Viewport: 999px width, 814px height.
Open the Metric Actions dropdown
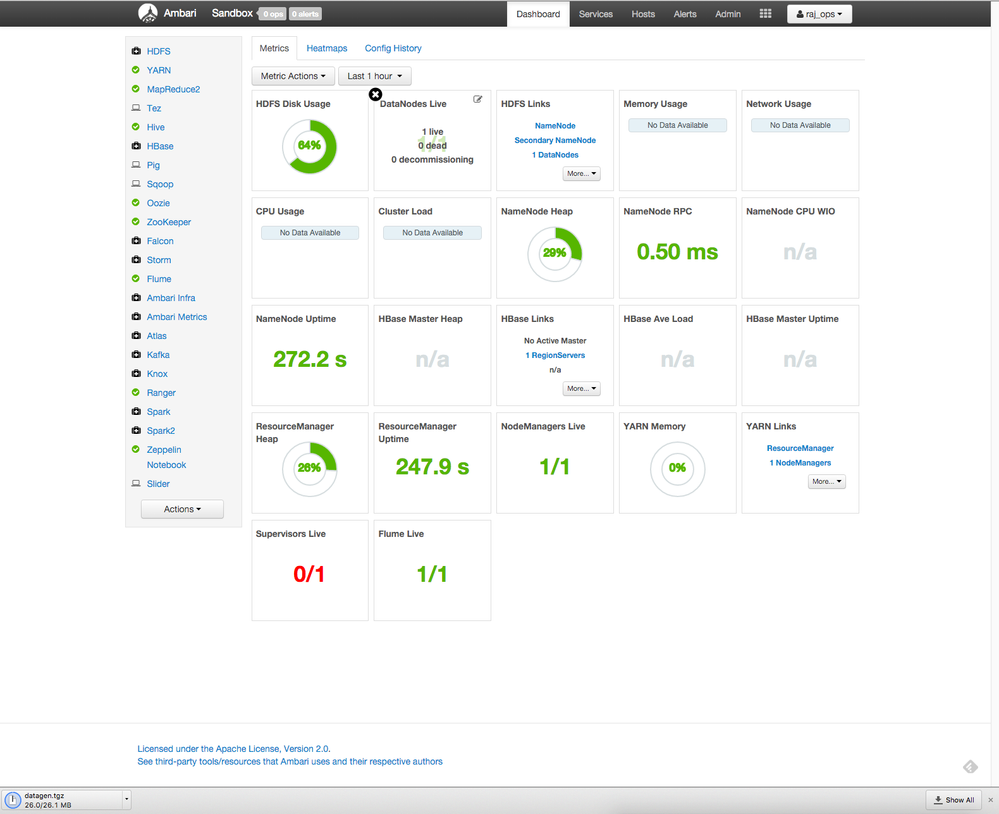coord(293,76)
